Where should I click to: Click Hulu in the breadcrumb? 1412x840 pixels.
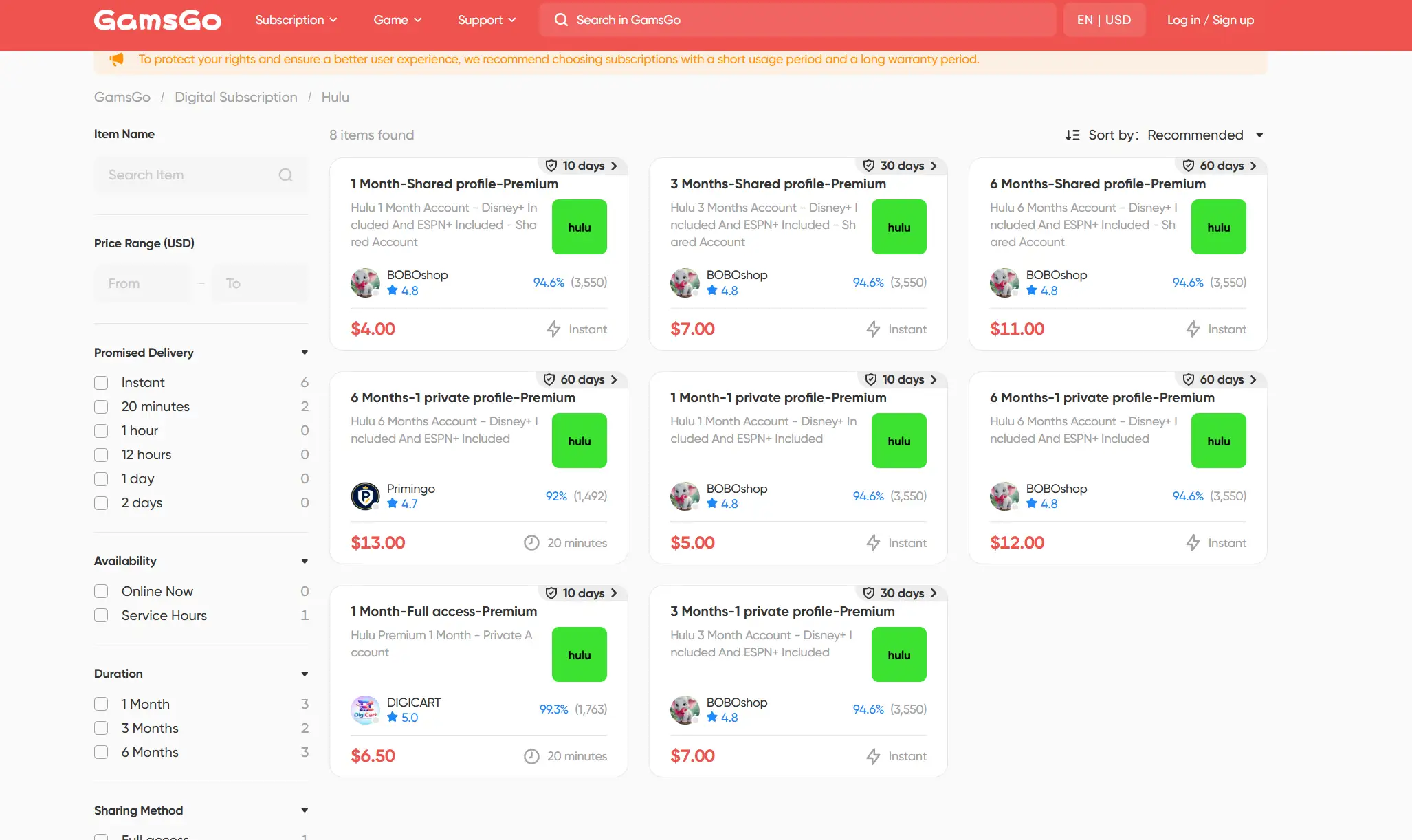tap(335, 98)
